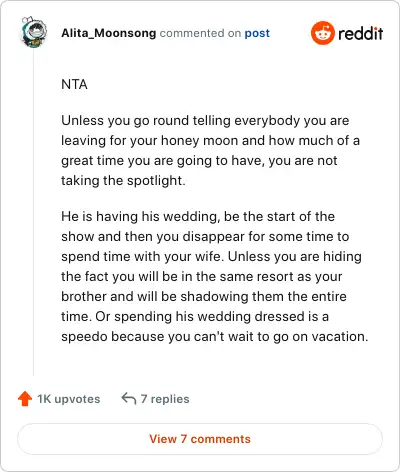Click the "View 7 comments" button
This screenshot has width=400, height=472.
pyautogui.click(x=200, y=439)
